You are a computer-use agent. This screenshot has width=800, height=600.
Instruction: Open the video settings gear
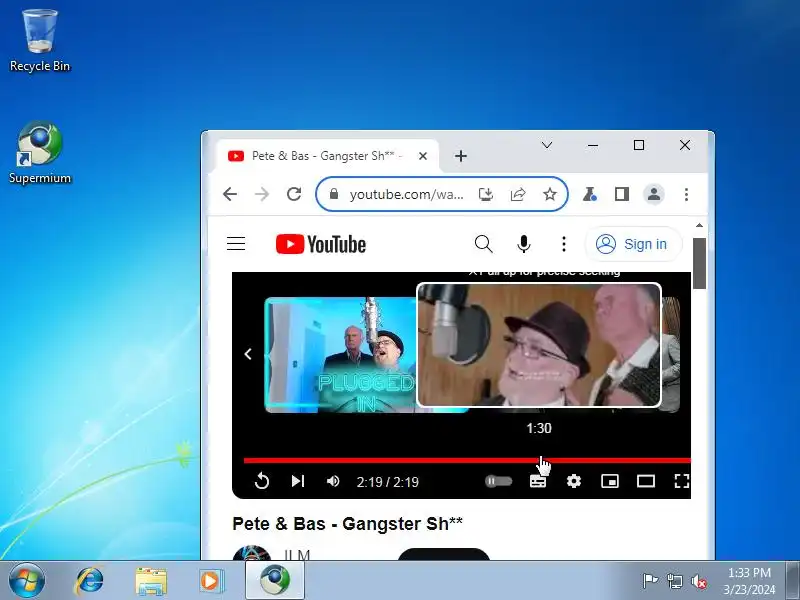pyautogui.click(x=574, y=481)
